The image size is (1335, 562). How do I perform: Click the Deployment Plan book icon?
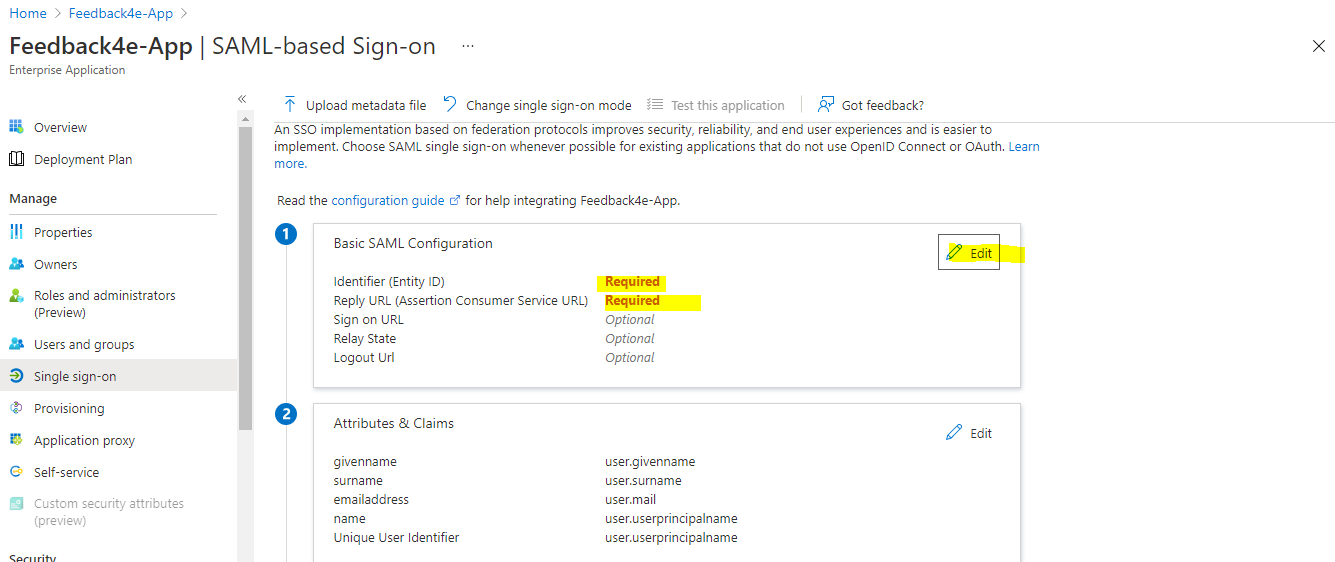point(16,159)
